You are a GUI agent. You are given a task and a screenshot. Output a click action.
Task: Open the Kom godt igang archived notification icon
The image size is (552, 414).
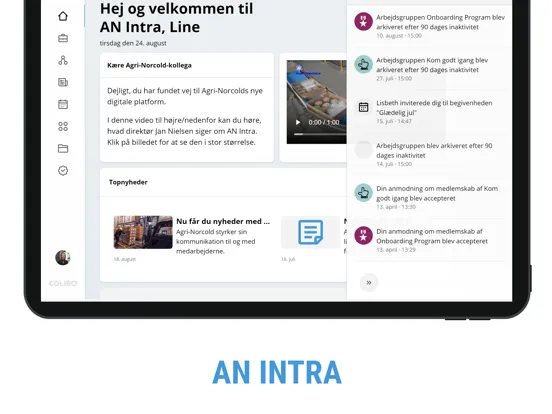[363, 64]
